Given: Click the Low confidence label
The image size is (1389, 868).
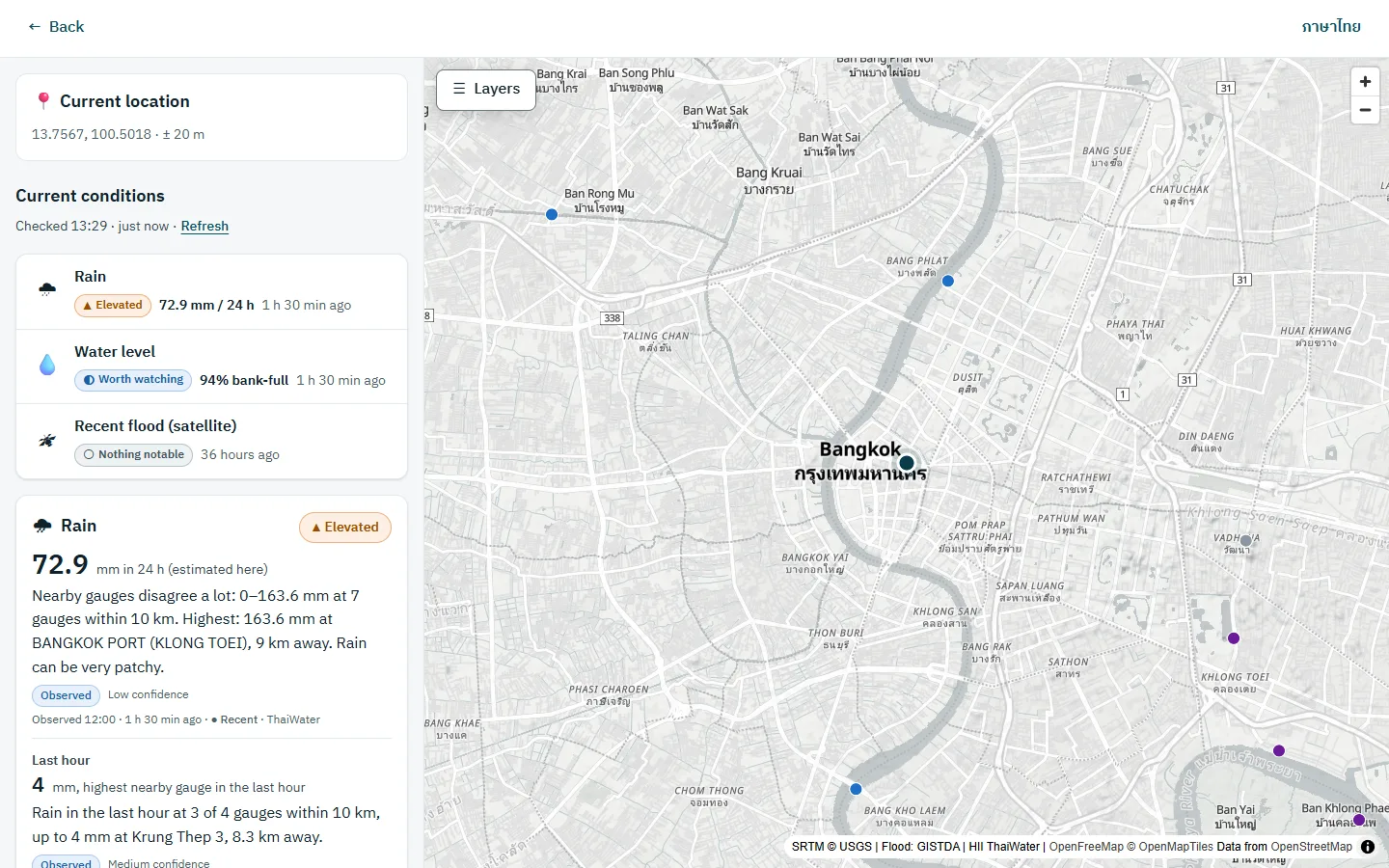Looking at the screenshot, I should [x=149, y=694].
